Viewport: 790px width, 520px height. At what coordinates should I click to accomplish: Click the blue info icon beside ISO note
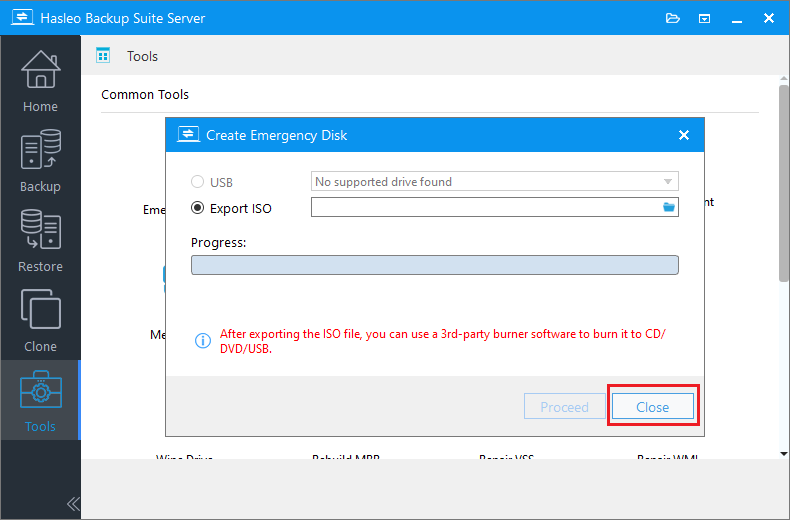[x=202, y=341]
